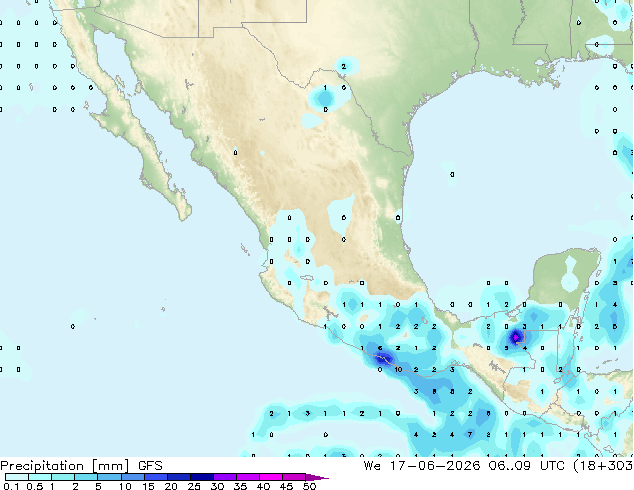
Task: Click the 1–2 mm legend color box
Action: [x=63, y=477]
